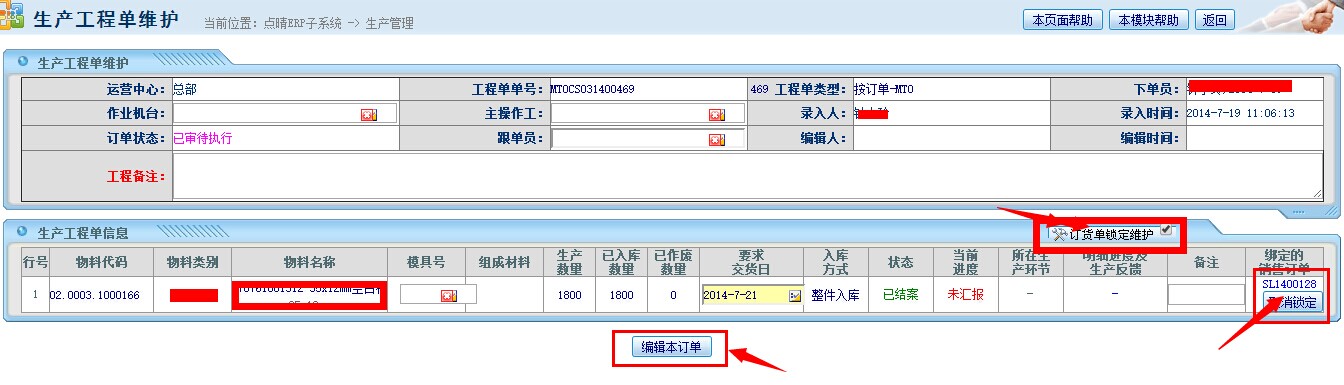Click the 备注 input field in row 1
The height and width of the screenshot is (385, 1344).
1206,295
